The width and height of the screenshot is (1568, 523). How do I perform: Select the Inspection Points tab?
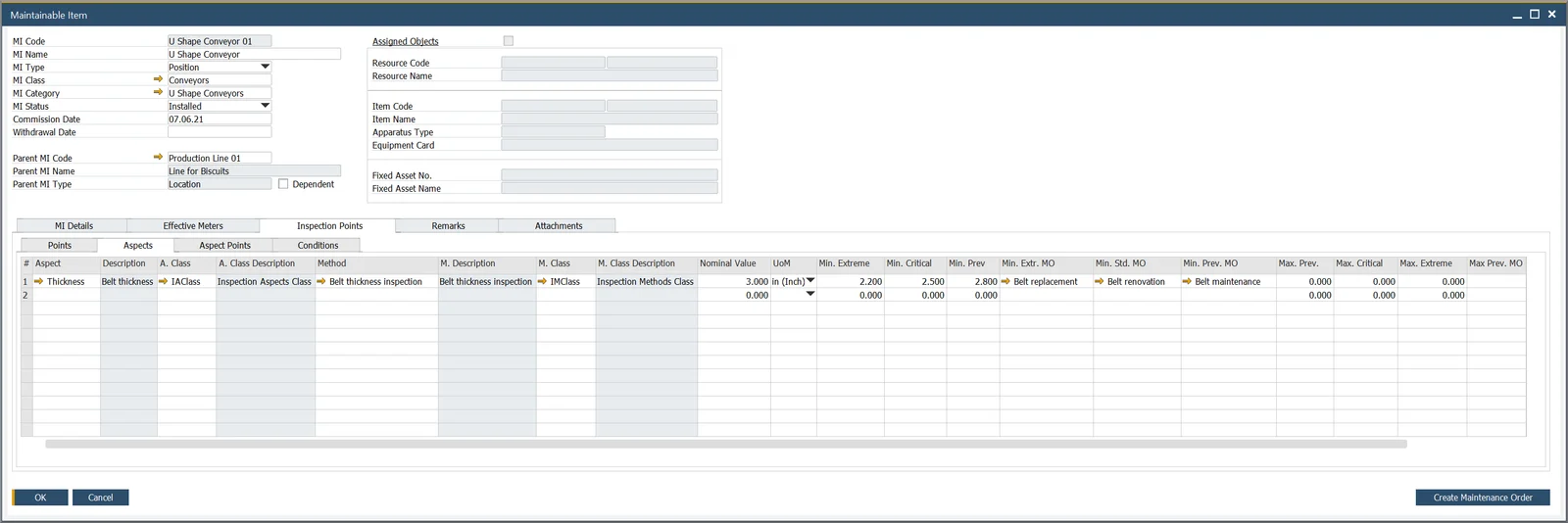pyautogui.click(x=329, y=225)
